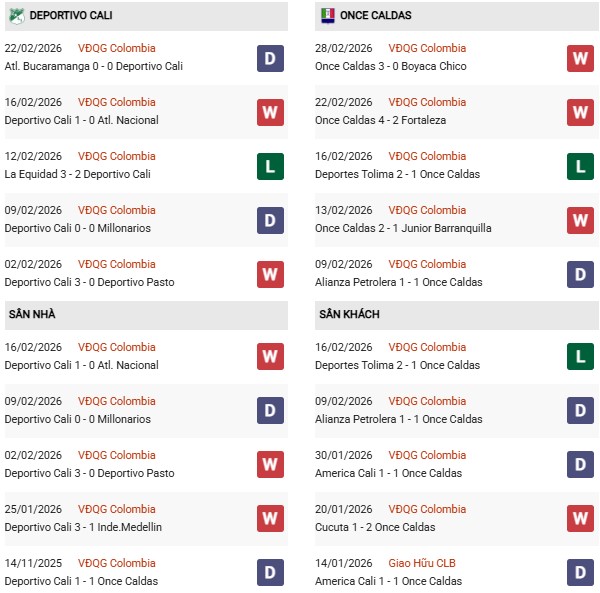Click W badge for Cucuta 1-2 Once Caldas
The width and height of the screenshot is (600, 593).
(580, 518)
